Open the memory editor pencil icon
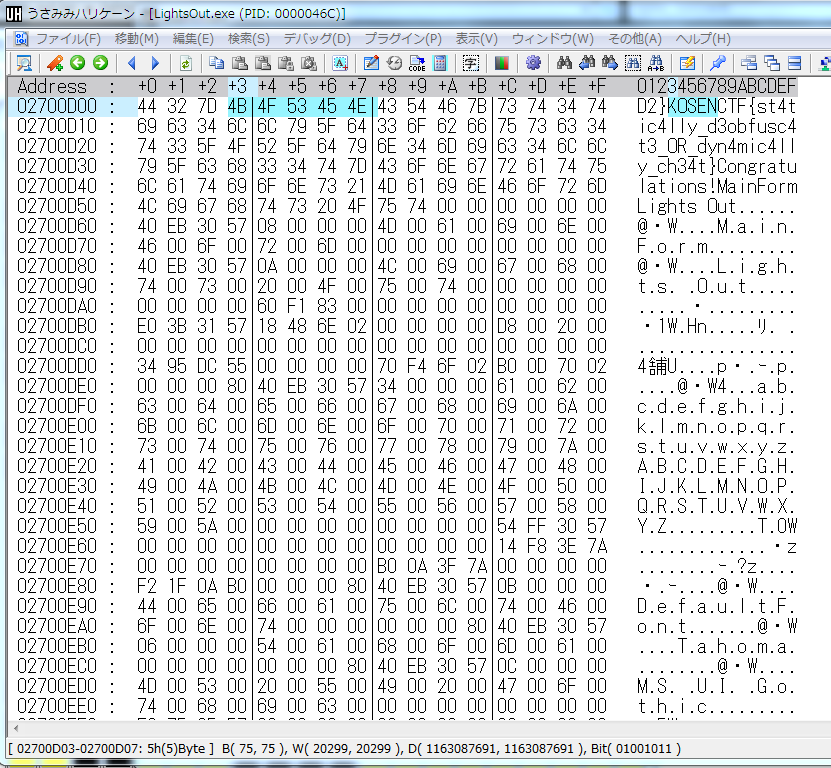The image size is (831, 768). click(371, 62)
